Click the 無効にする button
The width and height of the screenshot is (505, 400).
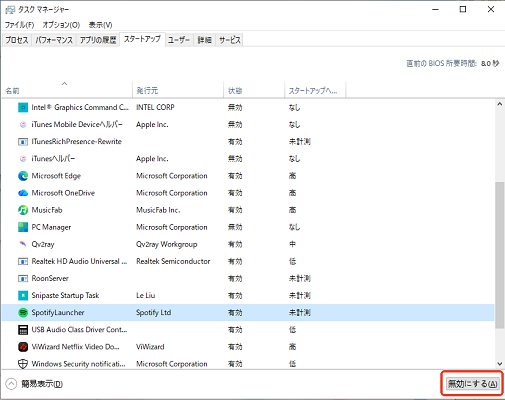472,384
